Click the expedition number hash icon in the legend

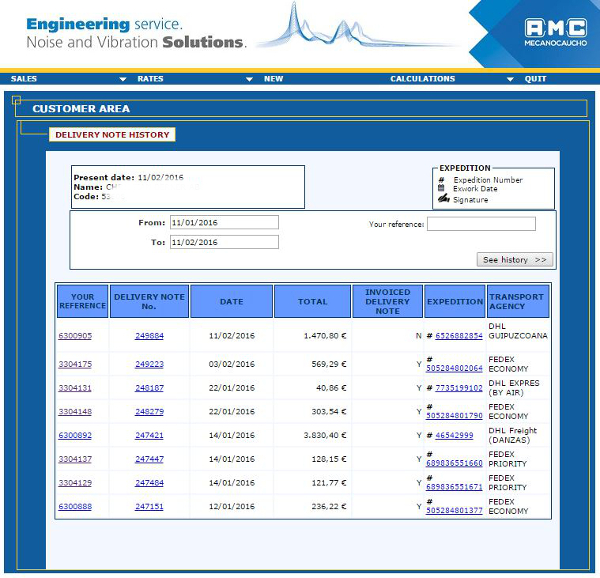tap(441, 180)
